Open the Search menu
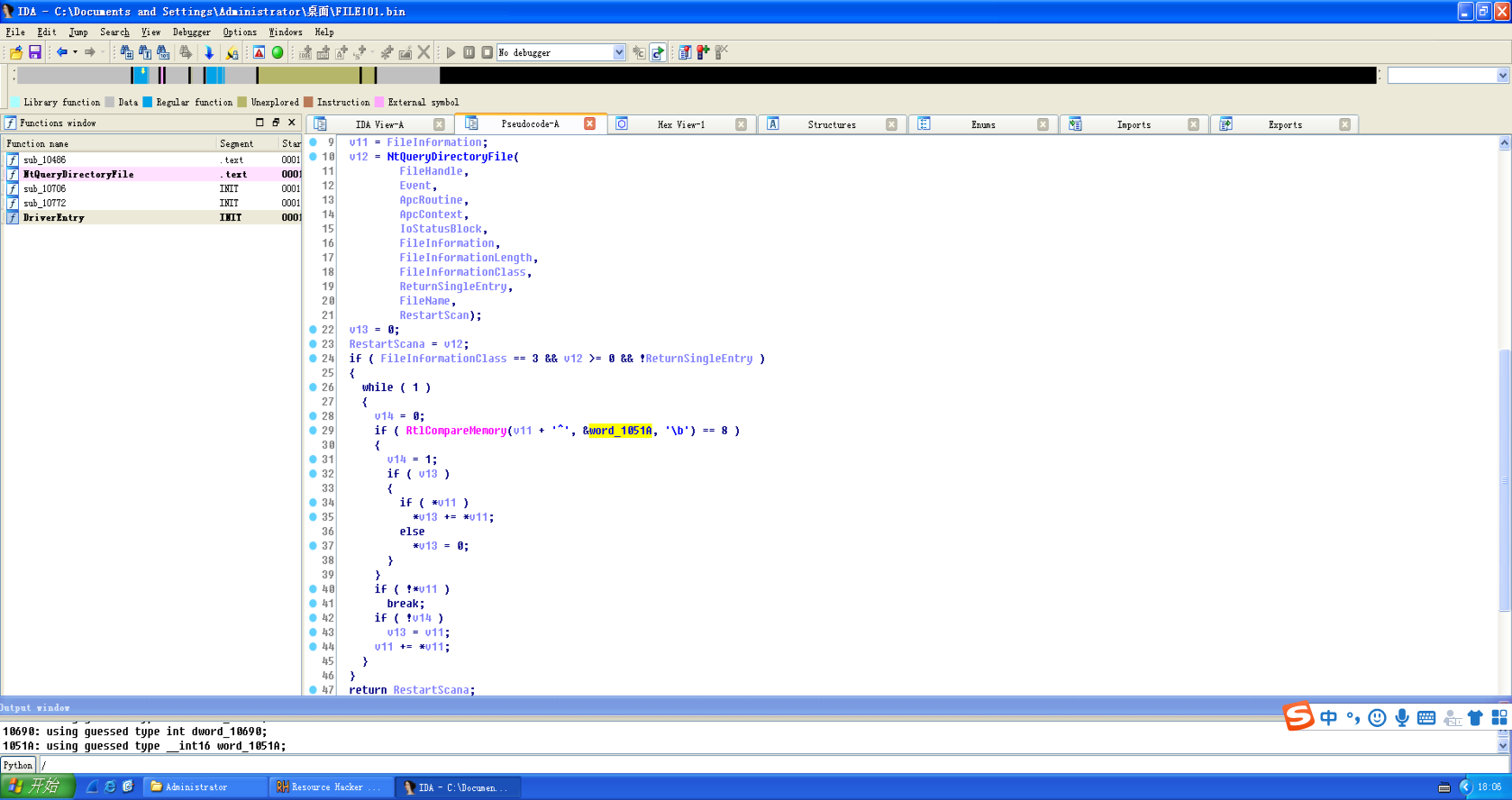1512x800 pixels. pyautogui.click(x=114, y=32)
